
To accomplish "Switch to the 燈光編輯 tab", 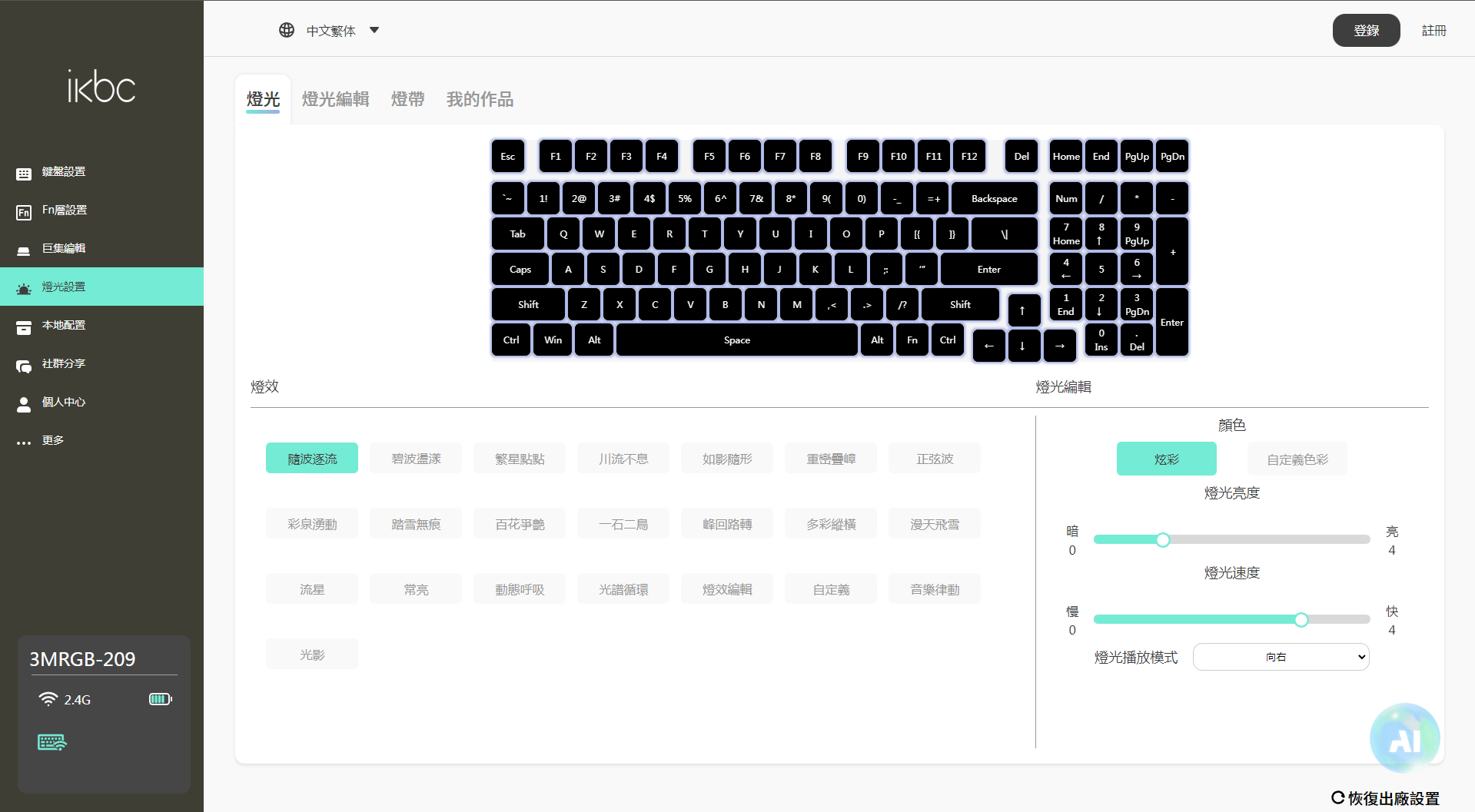I will (335, 99).
